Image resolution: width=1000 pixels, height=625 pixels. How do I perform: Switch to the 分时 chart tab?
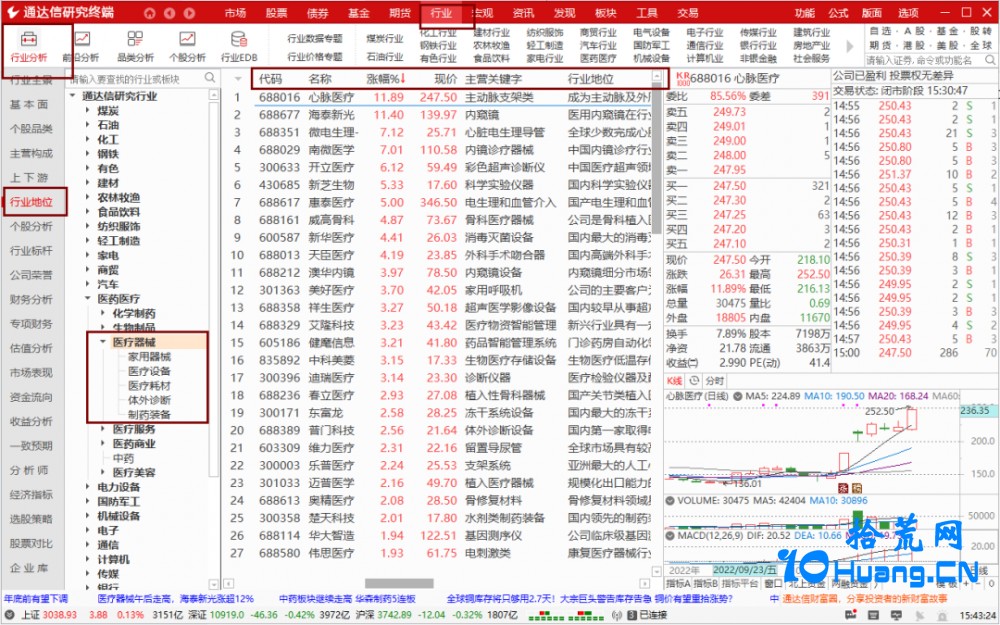coord(715,381)
